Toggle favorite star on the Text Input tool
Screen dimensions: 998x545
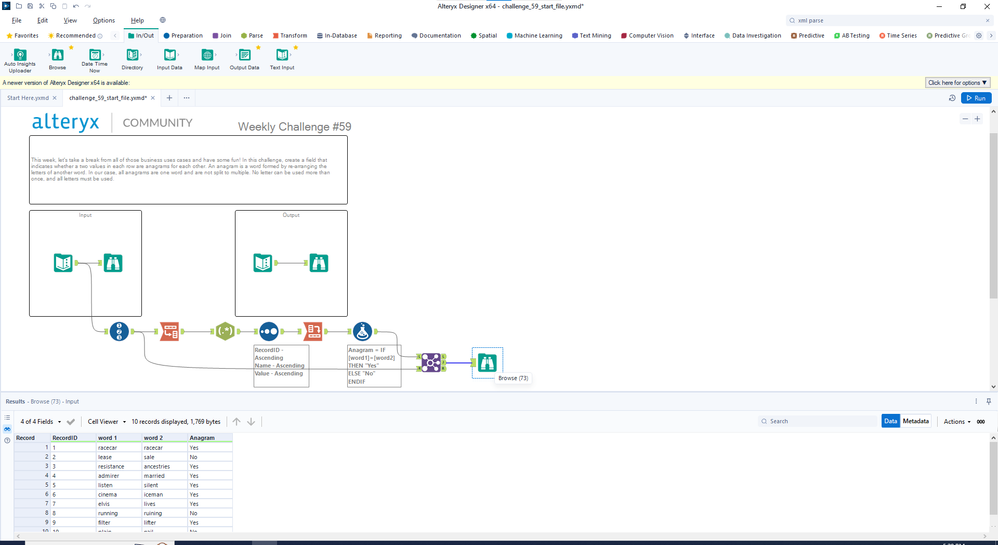tap(295, 48)
